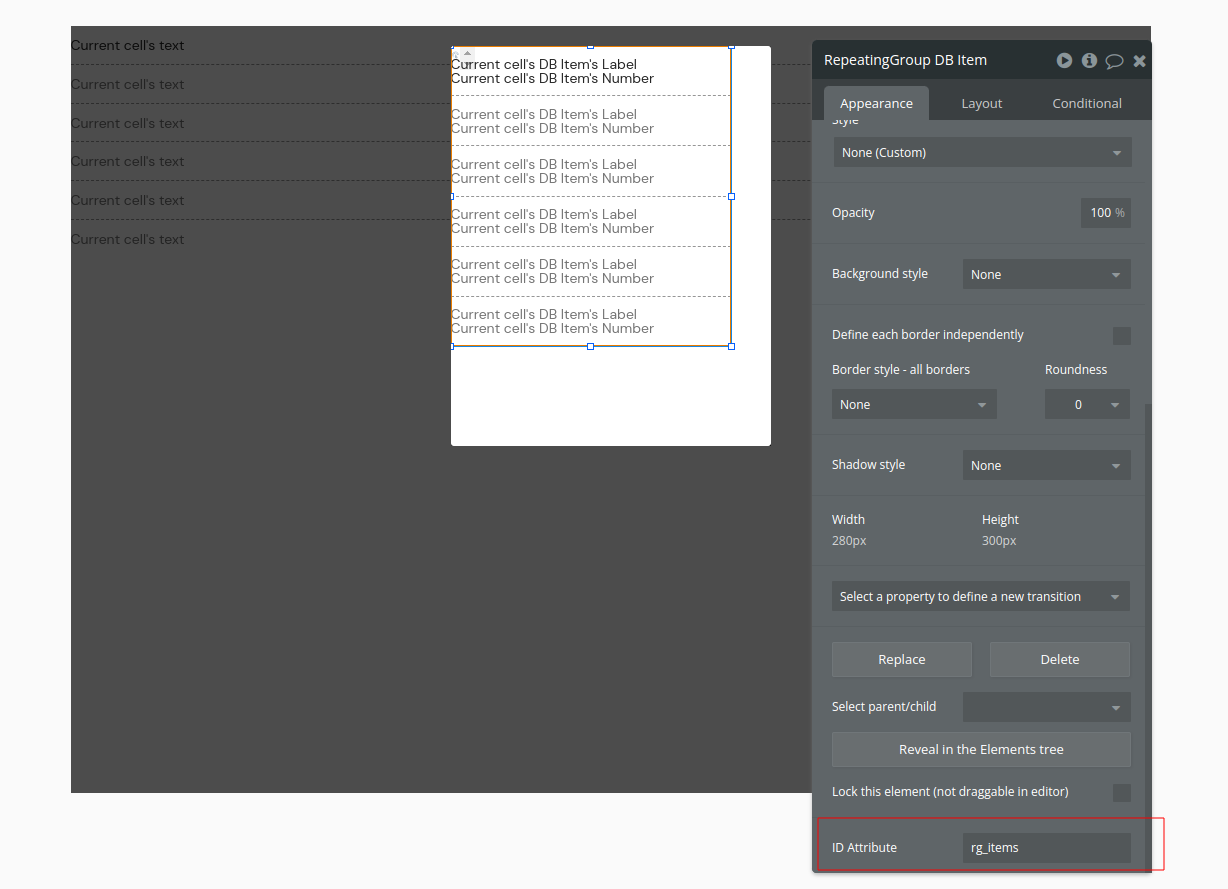Open the Style None (Custom) dropdown
The width and height of the screenshot is (1228, 889).
click(x=982, y=153)
